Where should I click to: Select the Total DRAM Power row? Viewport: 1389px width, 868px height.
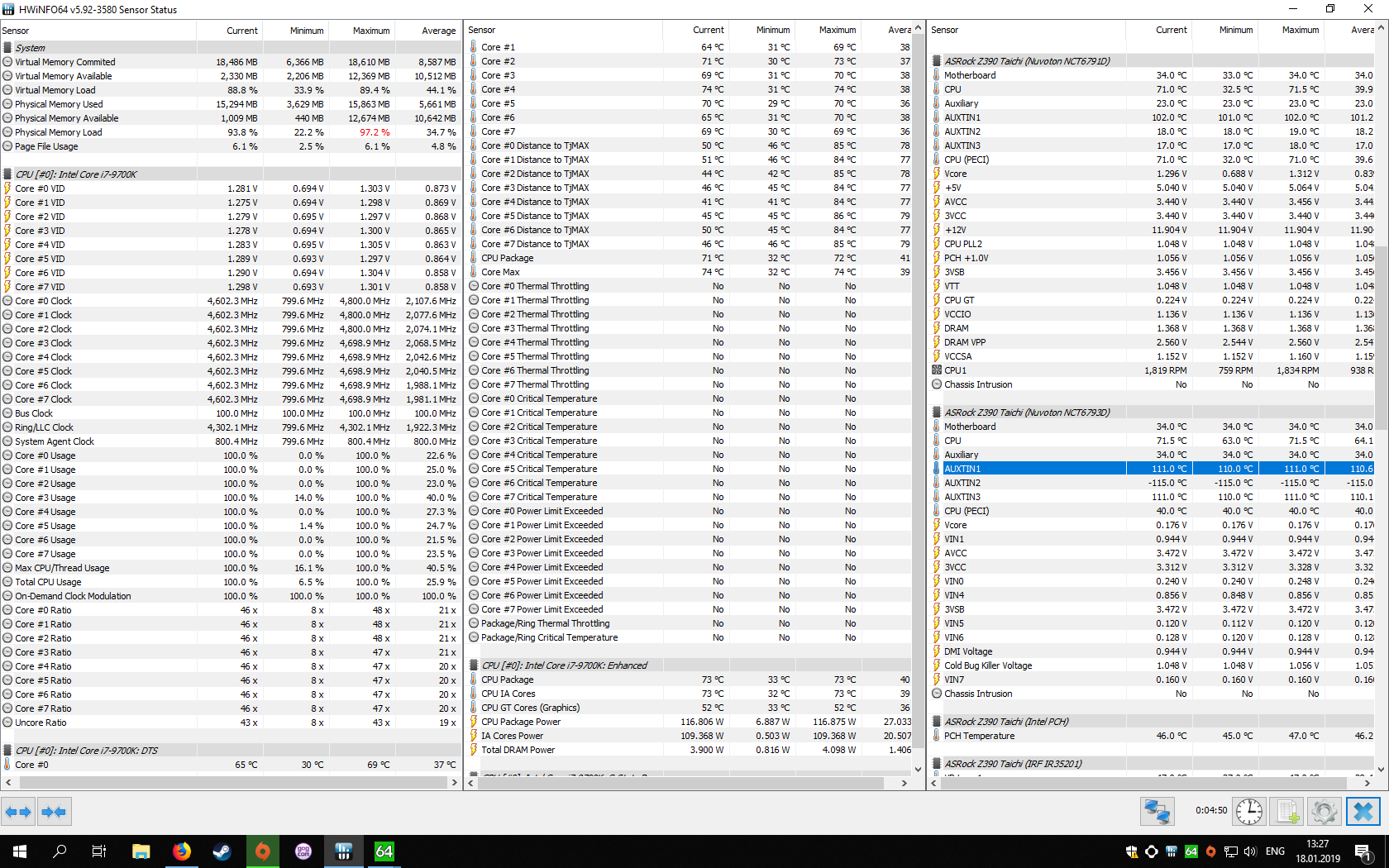pos(690,750)
